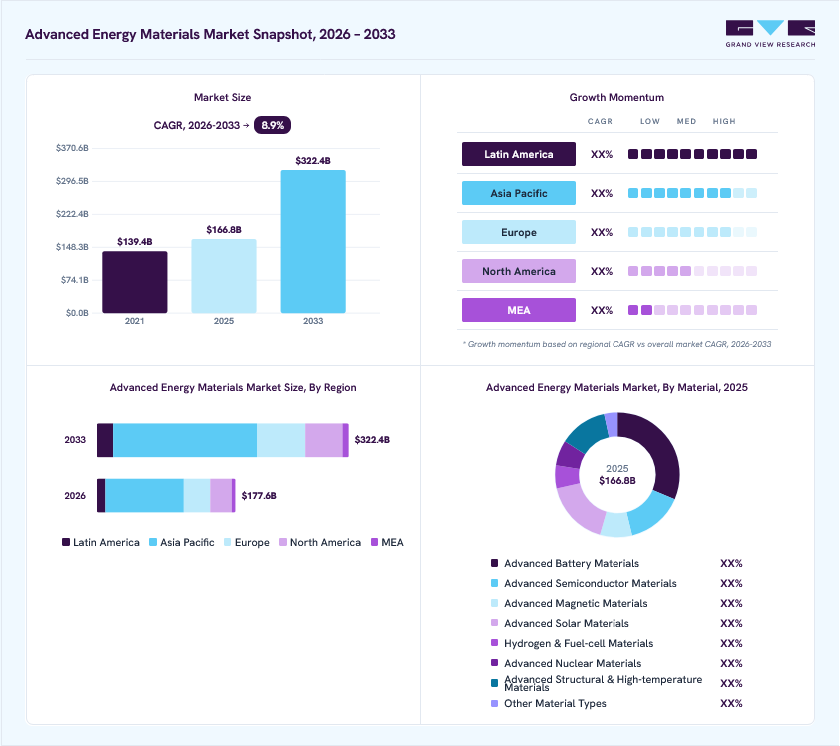This screenshot has height=746, width=840.
Task: Click the North America legend swatch
Action: [283, 542]
